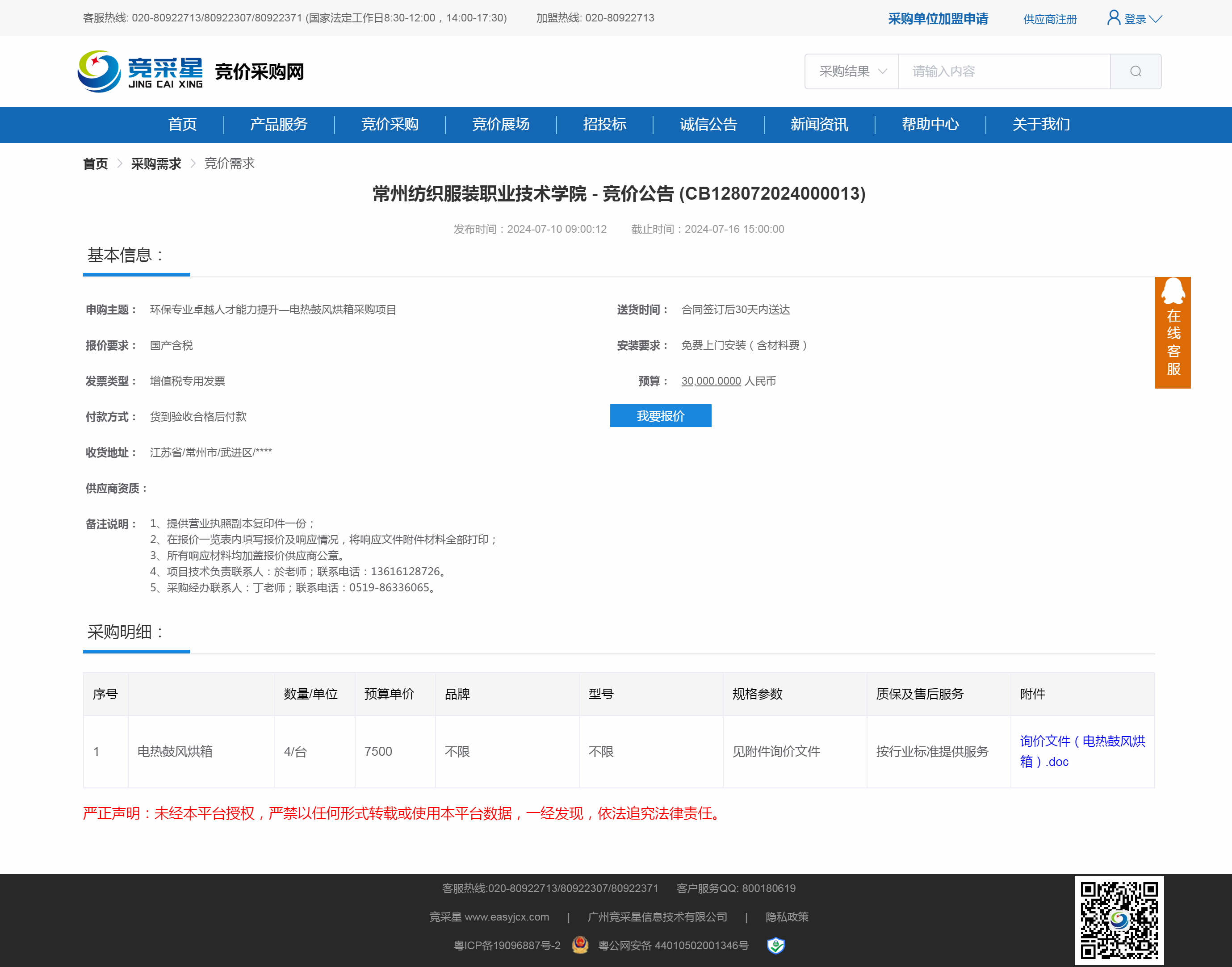Open the online customer service widget
Screen dimensions: 1232x967
tap(1173, 332)
